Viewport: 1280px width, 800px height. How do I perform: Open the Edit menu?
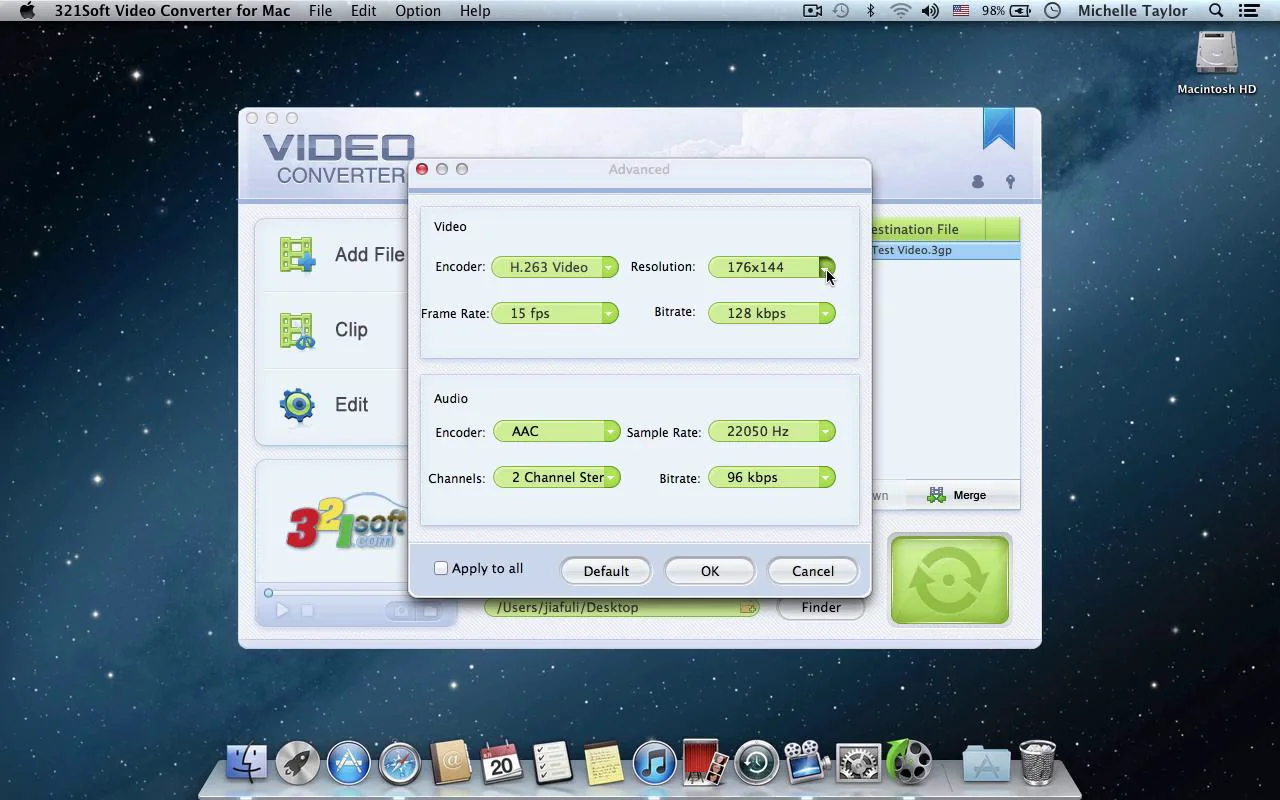364,11
